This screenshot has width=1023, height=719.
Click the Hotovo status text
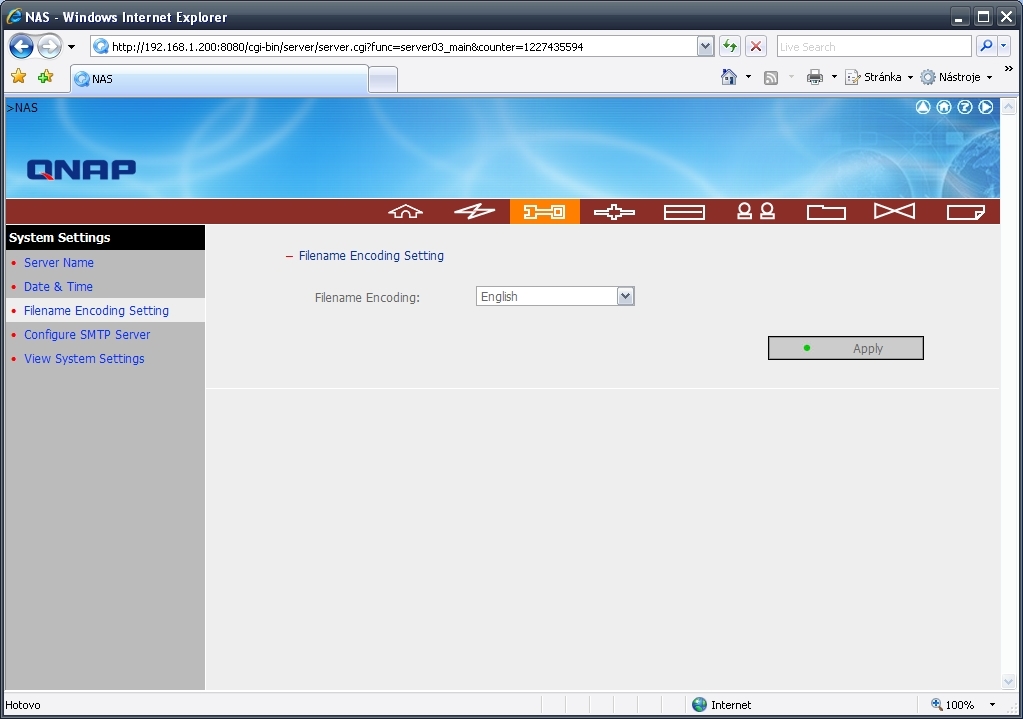click(x=23, y=705)
